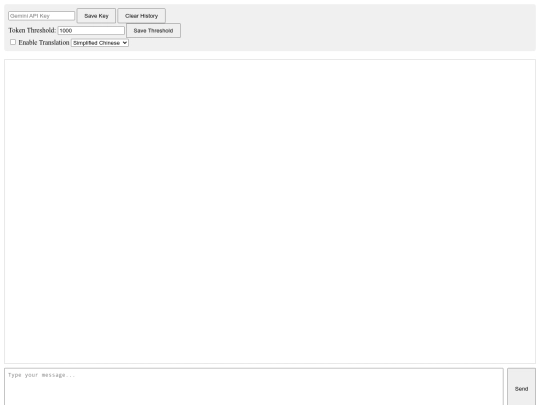Screen dimensions: 540x405
Task: Click the Type your message text area
Action: tap(254, 387)
